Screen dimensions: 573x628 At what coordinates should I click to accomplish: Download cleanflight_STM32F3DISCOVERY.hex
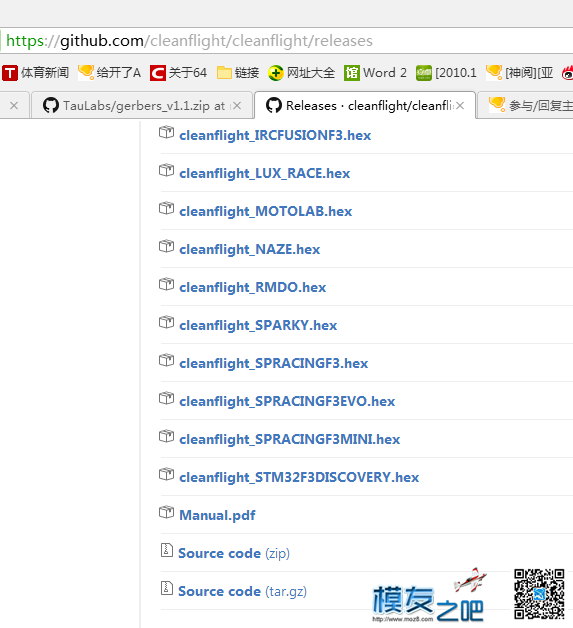coord(299,477)
